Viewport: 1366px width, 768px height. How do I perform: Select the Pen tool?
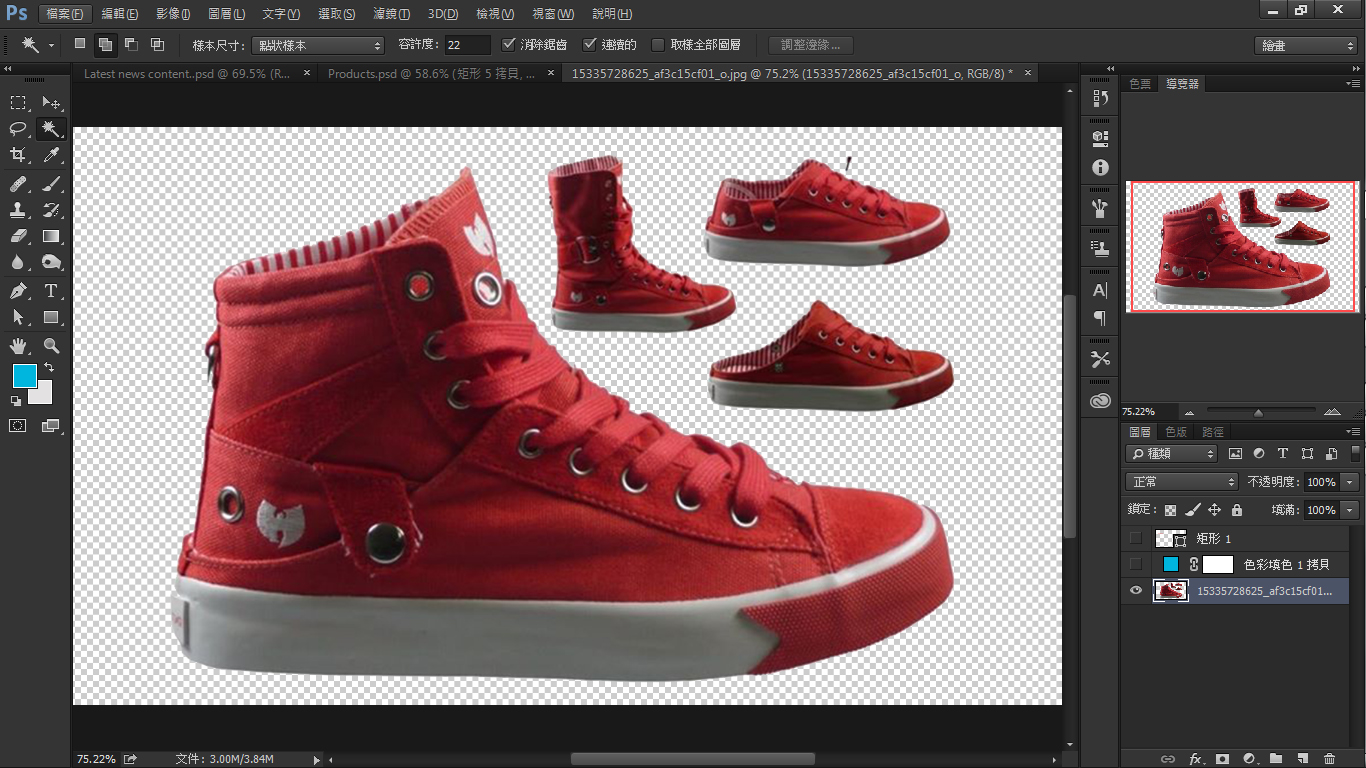tap(18, 291)
